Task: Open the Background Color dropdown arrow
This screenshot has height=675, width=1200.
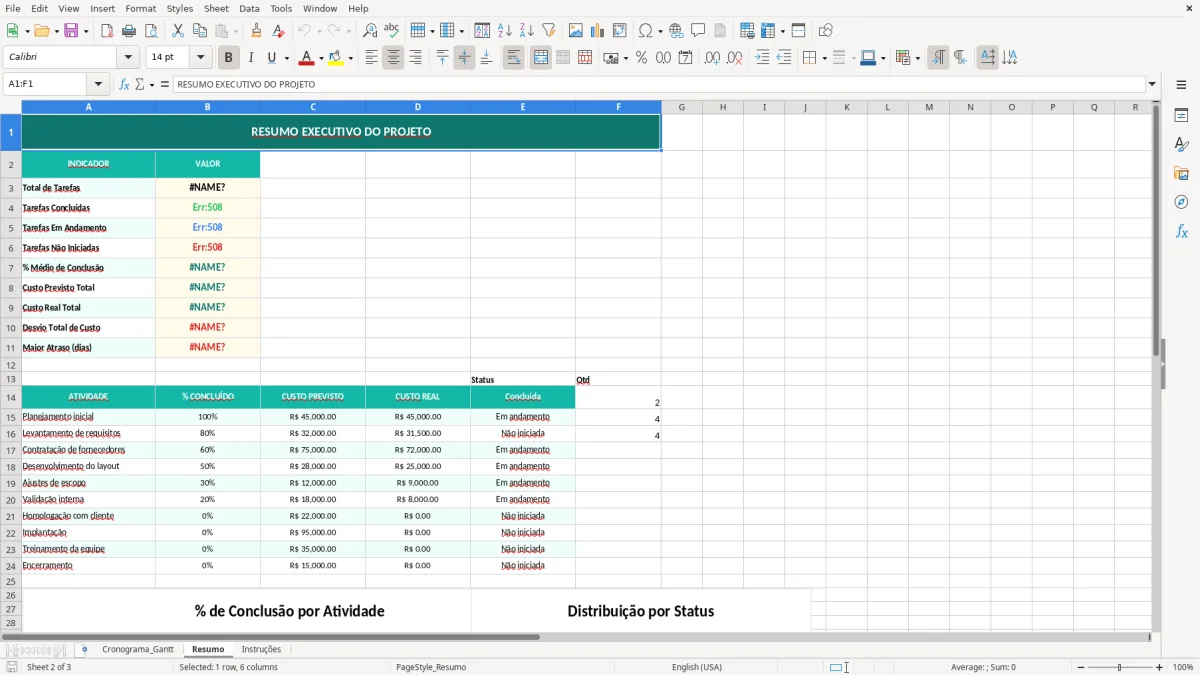Action: click(350, 58)
